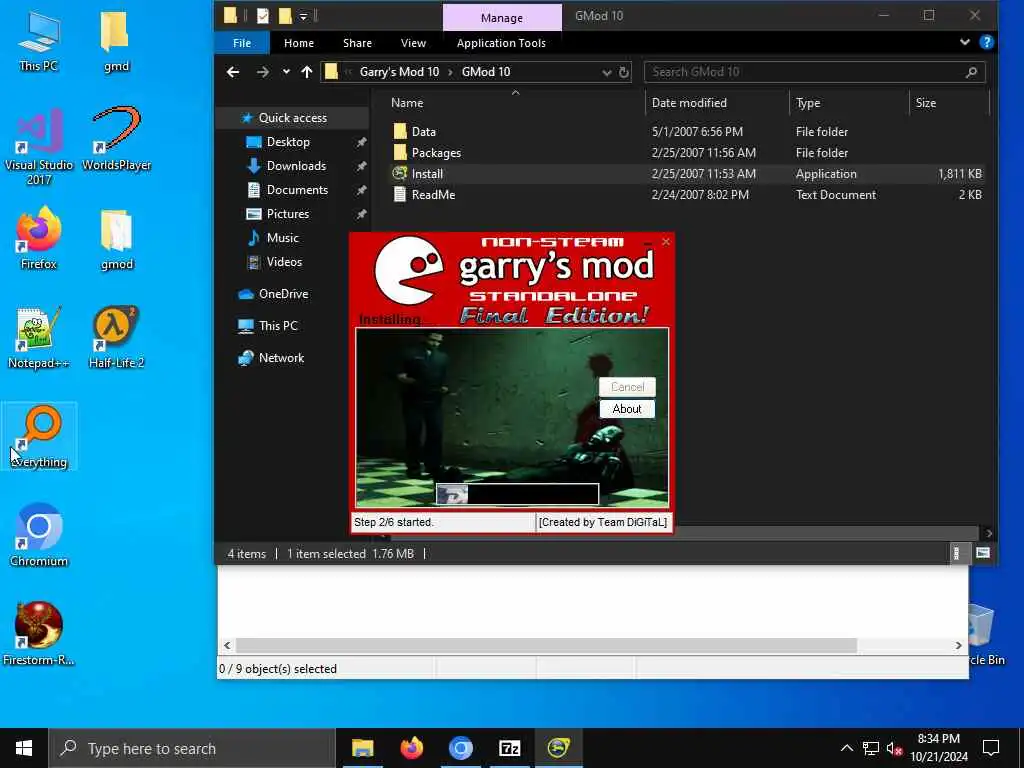Open OneDrive in navigation pane
1024x768 pixels.
[x=283, y=294]
